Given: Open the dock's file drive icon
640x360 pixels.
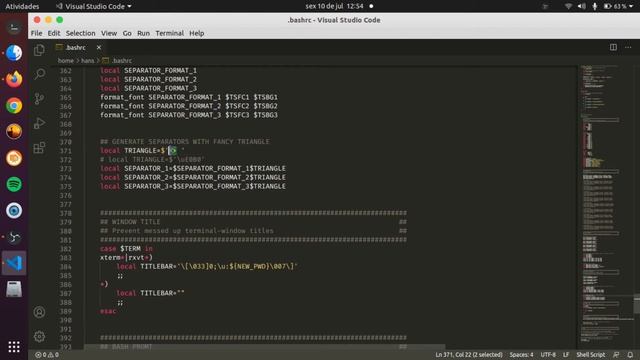Looking at the screenshot, I should (x=14, y=289).
